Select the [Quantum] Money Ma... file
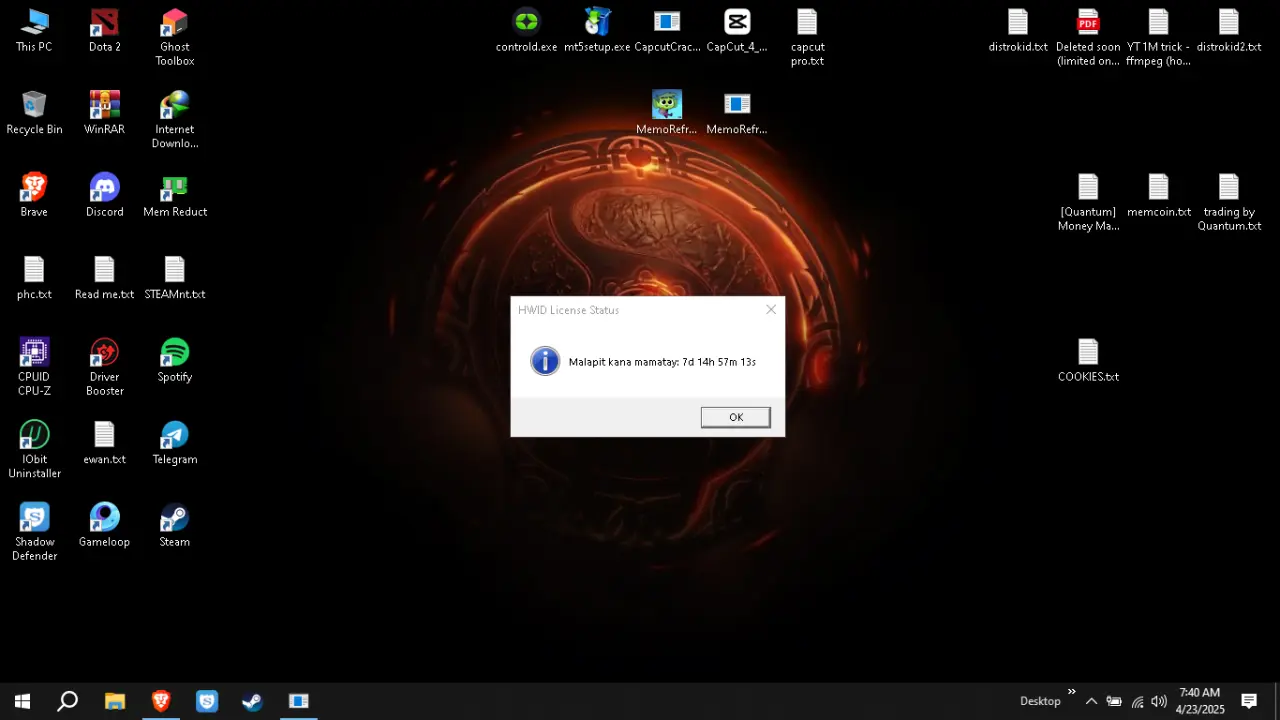The image size is (1280, 720). point(1088,202)
